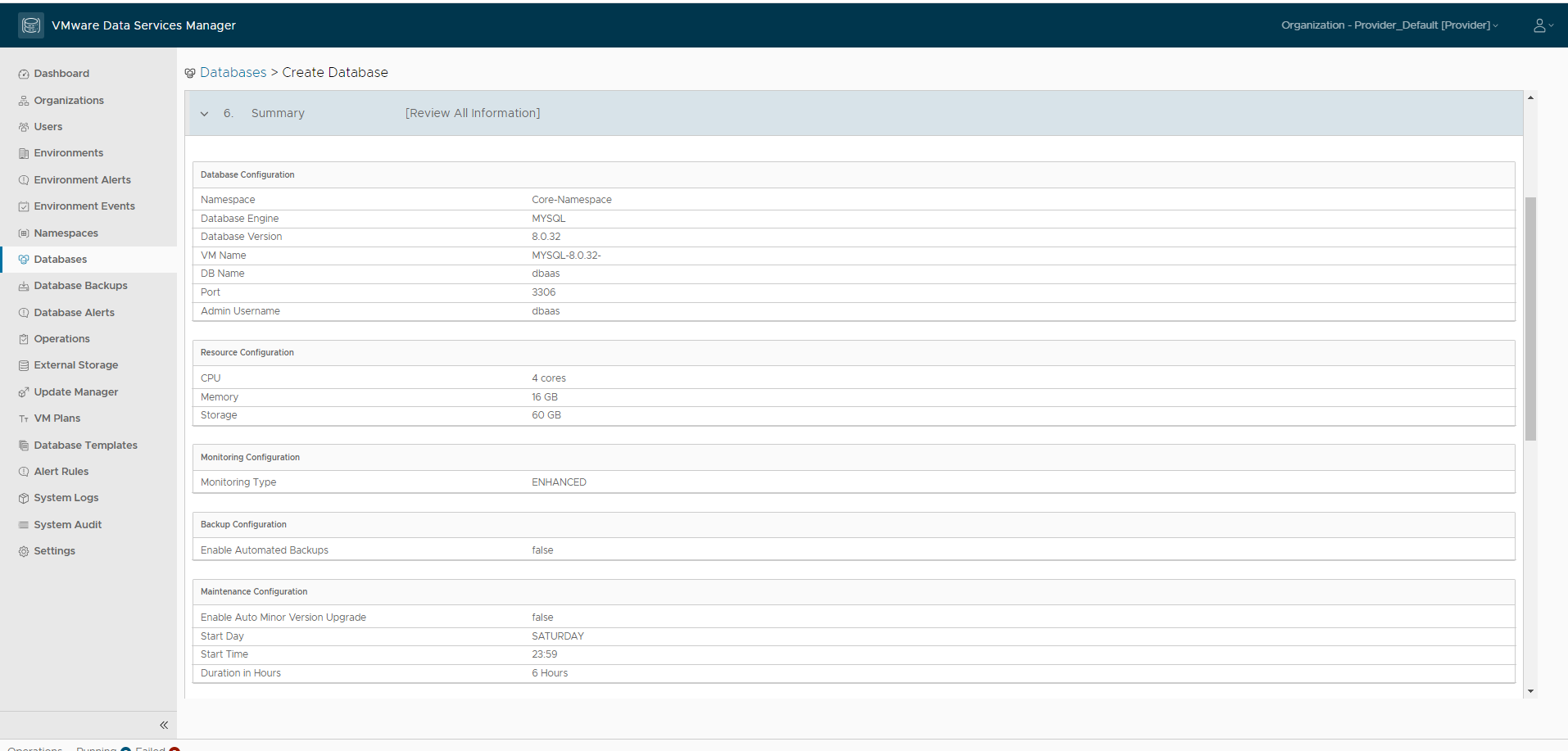Viewport: 1568px width, 751px height.
Task: Open the Organization Provider_Default dropdown
Action: click(x=1389, y=25)
